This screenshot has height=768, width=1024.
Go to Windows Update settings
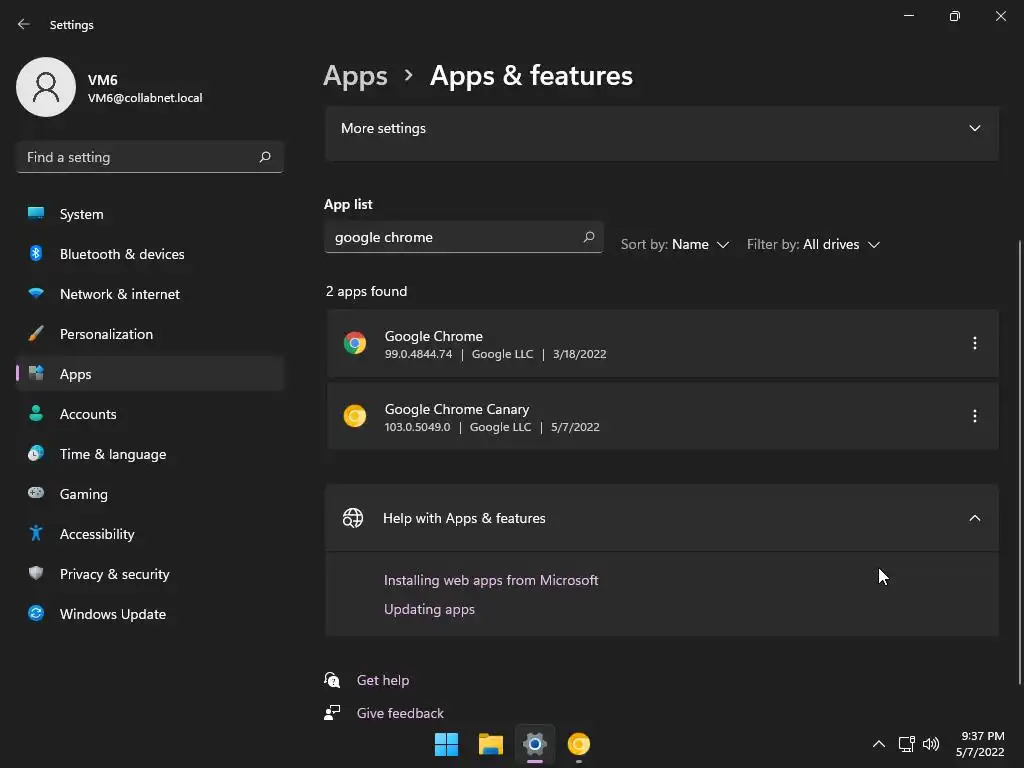coord(112,614)
